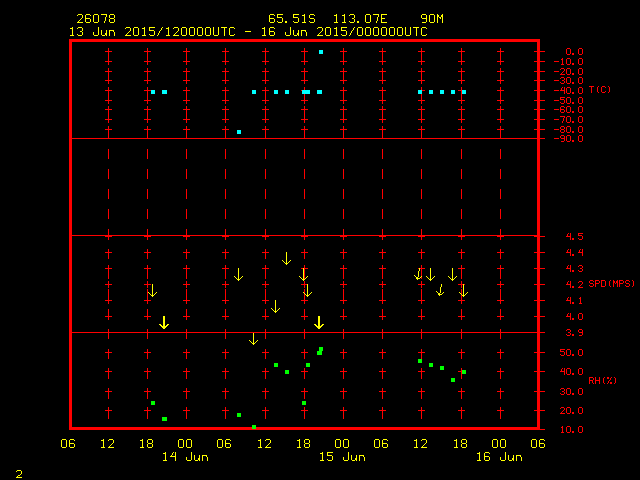Select the 16 Jun date label

click(x=498, y=457)
